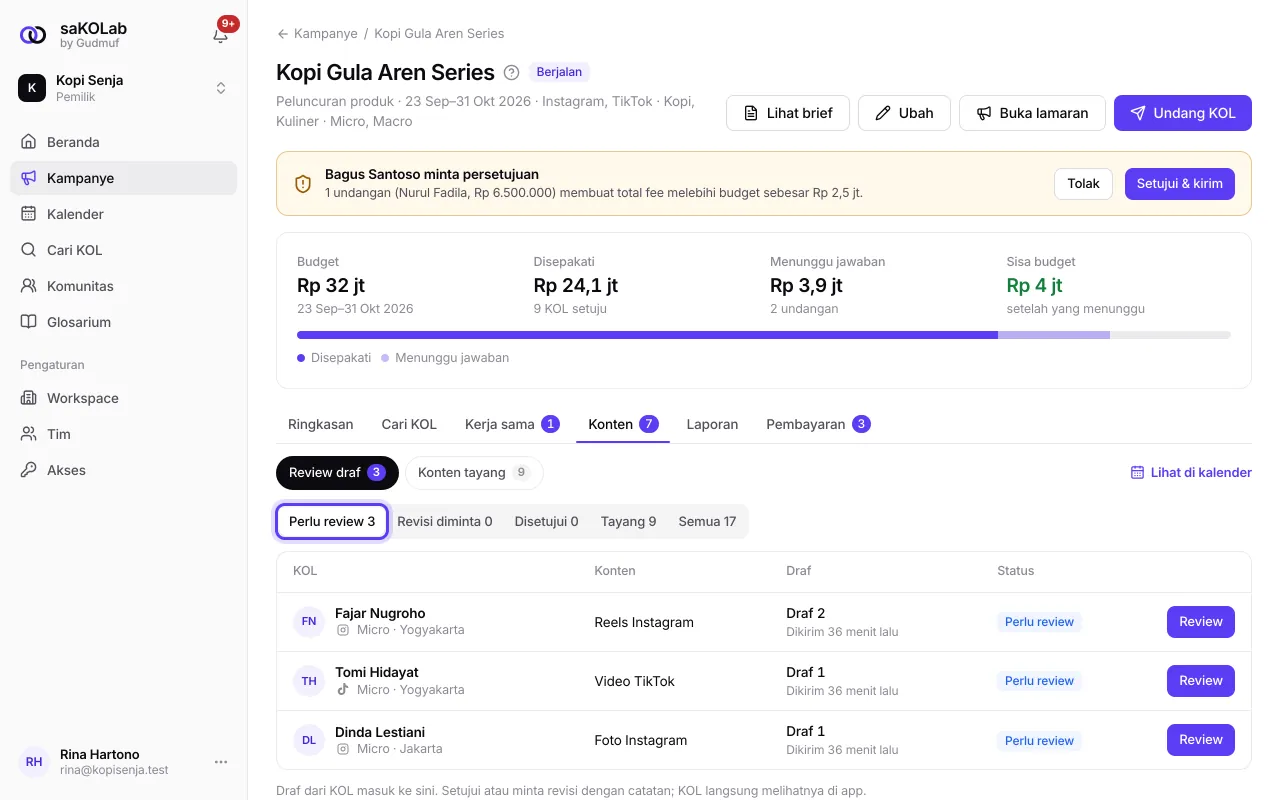Click the Undang KOL button
This screenshot has height=800, width=1280.
point(1183,113)
